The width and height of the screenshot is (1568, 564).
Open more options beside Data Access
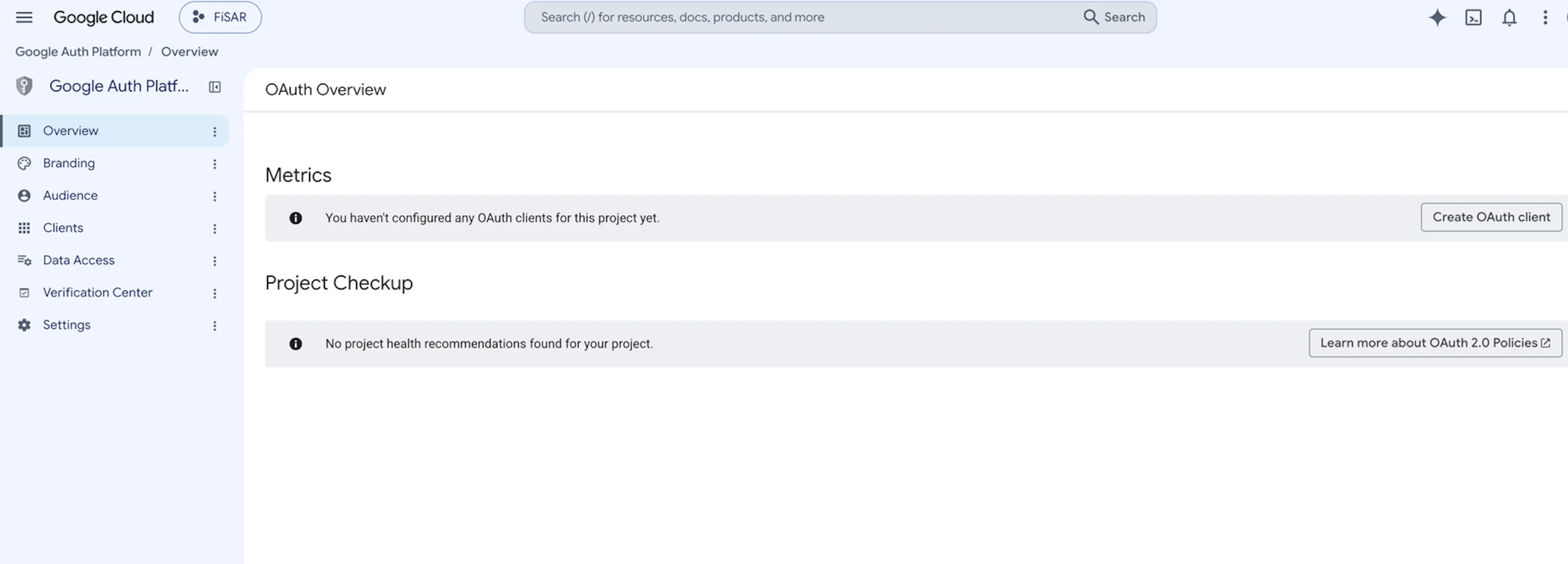(215, 260)
